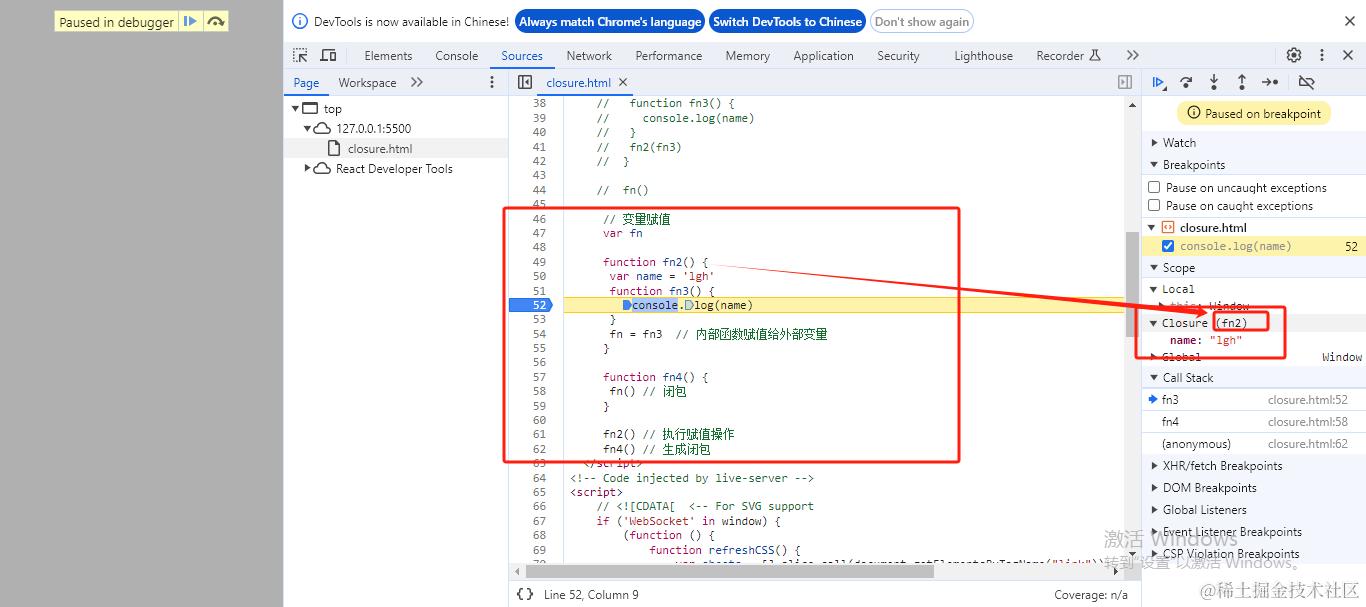Collapse the Closure (fn2) scope
1366x607 pixels.
click(x=1153, y=324)
